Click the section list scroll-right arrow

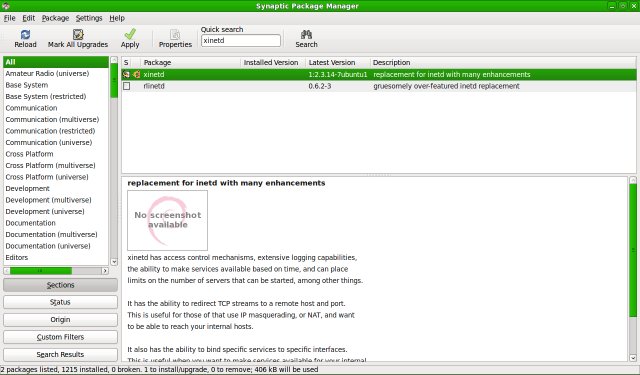pyautogui.click(x=105, y=271)
